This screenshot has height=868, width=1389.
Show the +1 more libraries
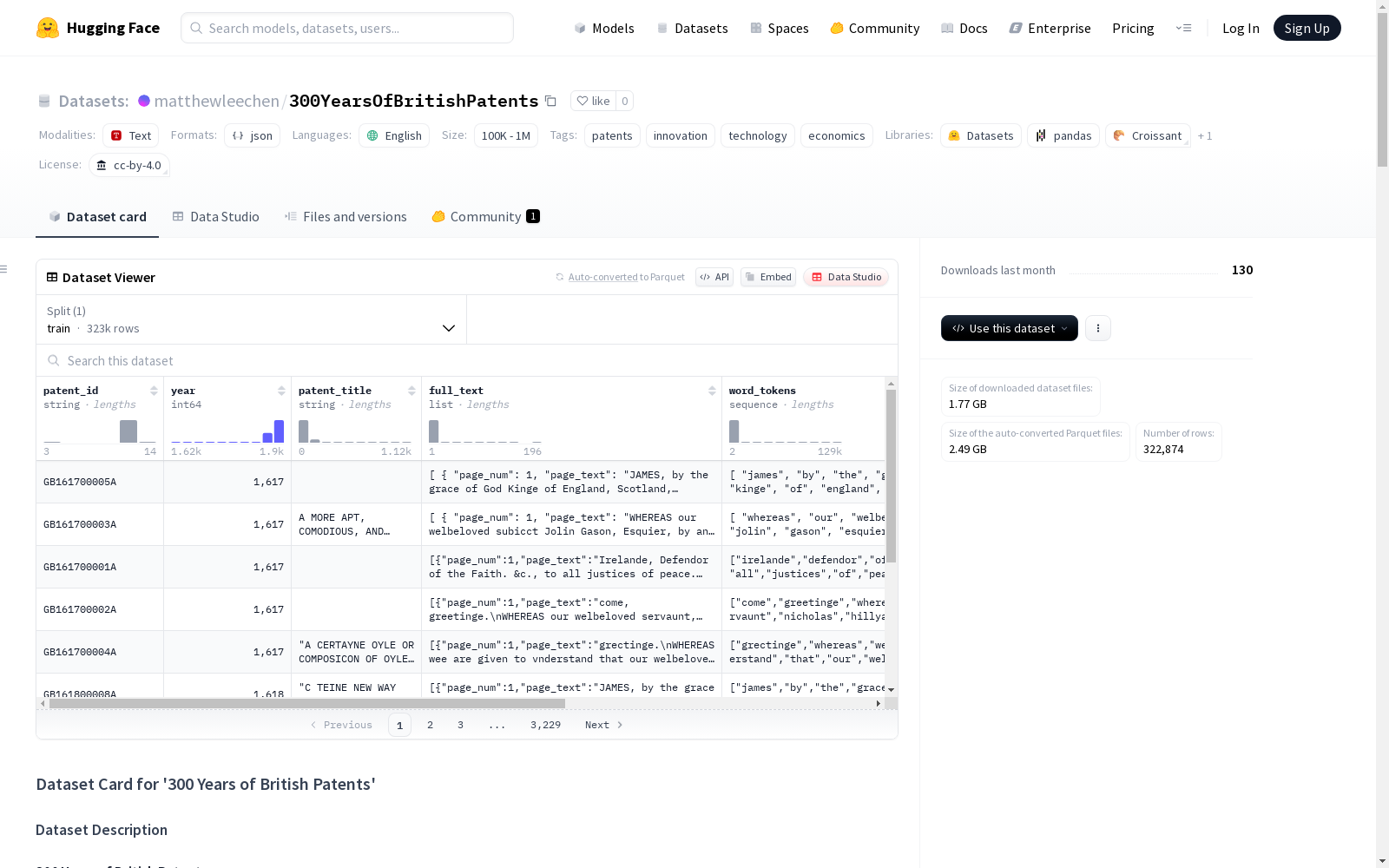click(x=1205, y=135)
